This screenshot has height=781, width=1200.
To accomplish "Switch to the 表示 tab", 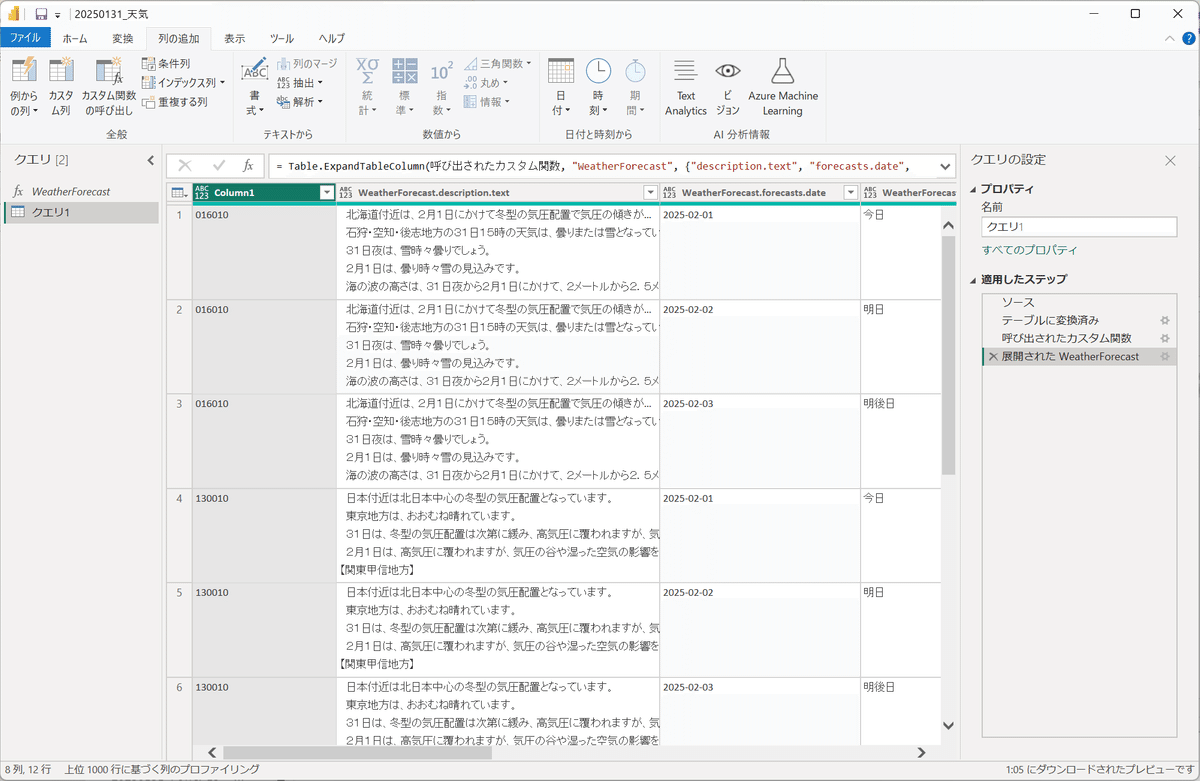I will [x=235, y=38].
